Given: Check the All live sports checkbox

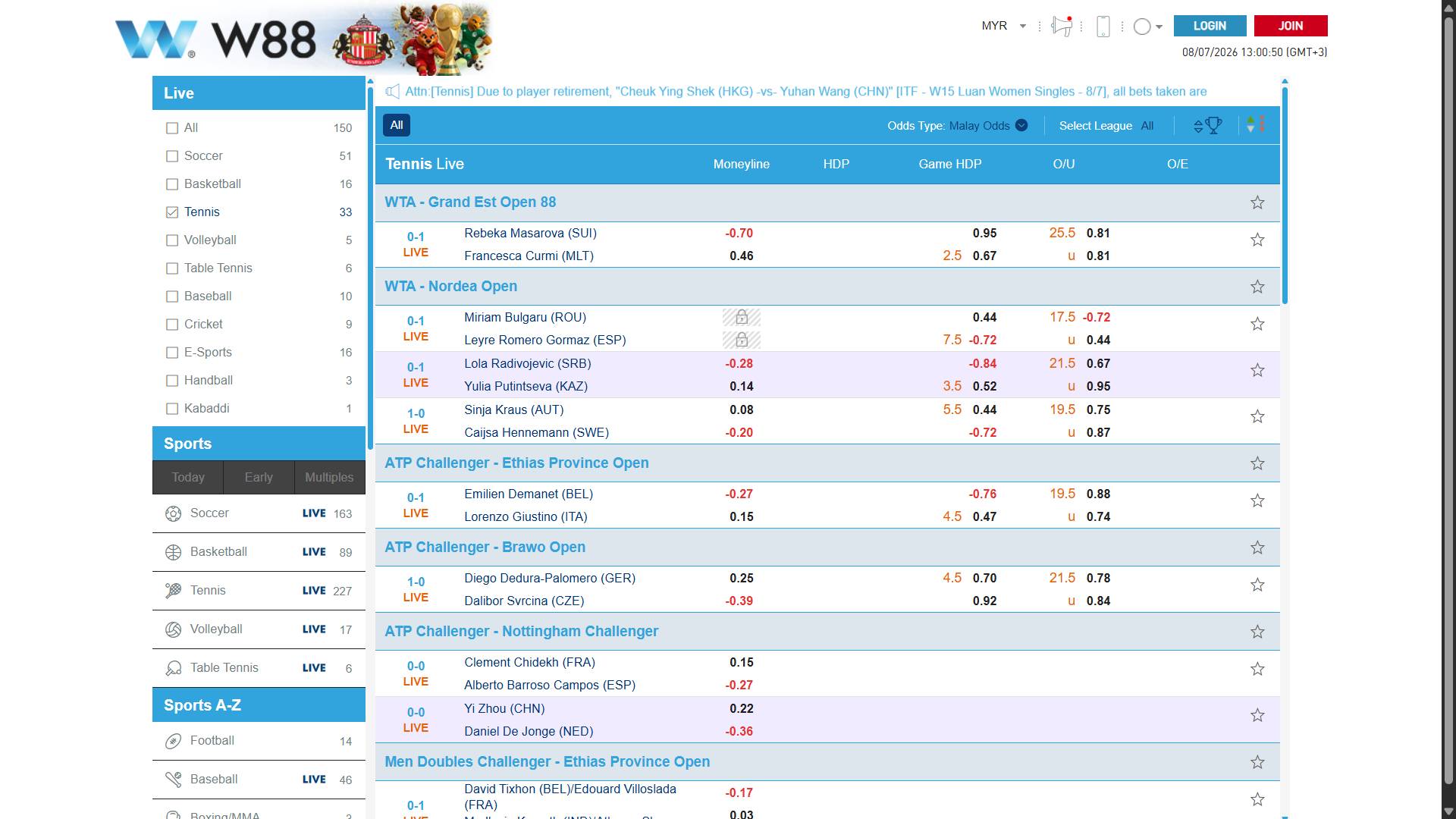Looking at the screenshot, I should (x=172, y=128).
